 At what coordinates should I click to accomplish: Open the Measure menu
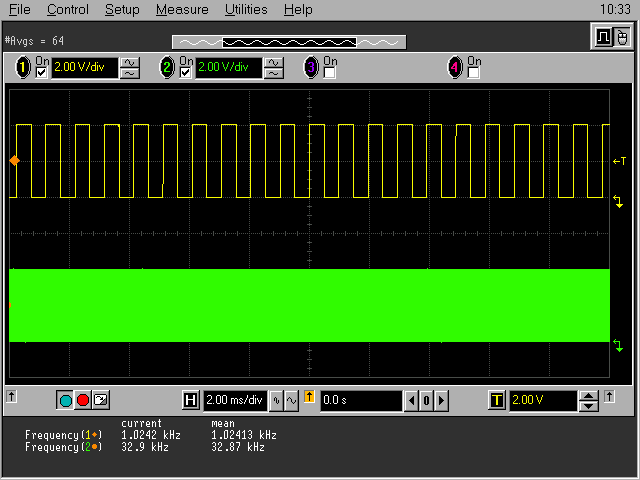click(x=182, y=10)
